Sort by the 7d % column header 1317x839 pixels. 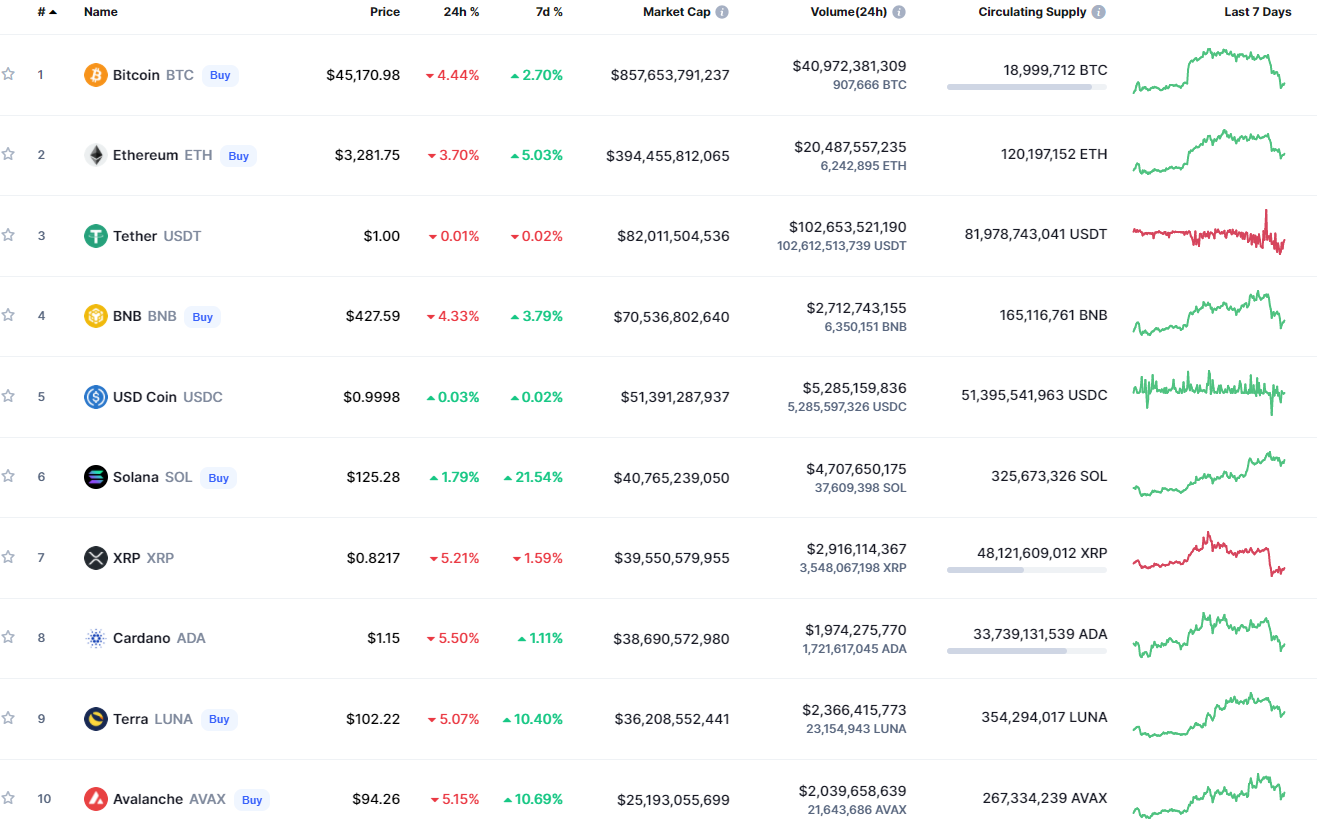point(546,12)
